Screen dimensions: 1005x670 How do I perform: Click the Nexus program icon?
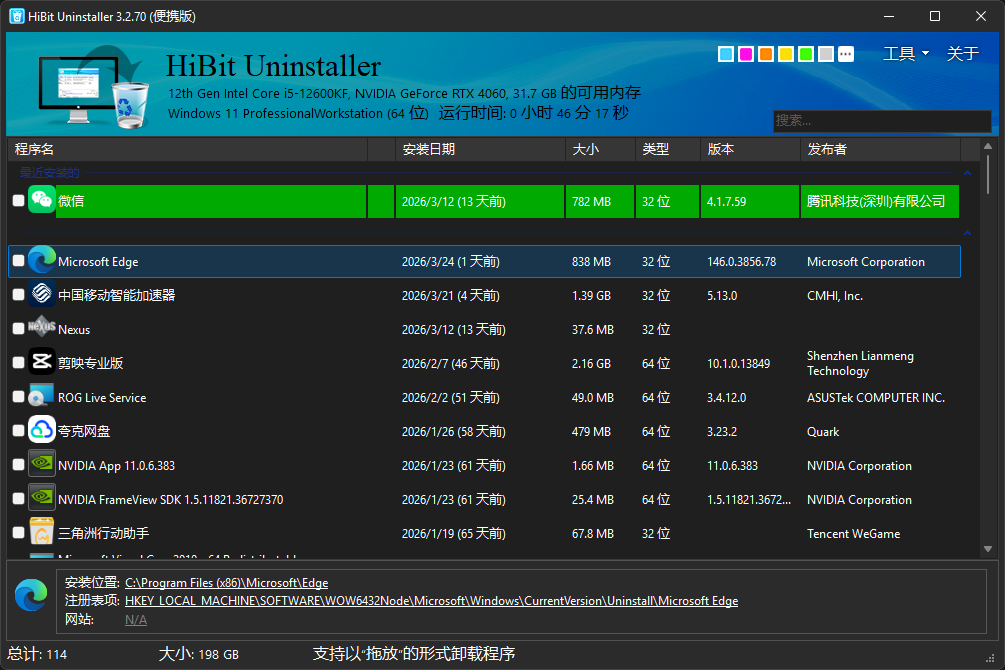tap(41, 329)
